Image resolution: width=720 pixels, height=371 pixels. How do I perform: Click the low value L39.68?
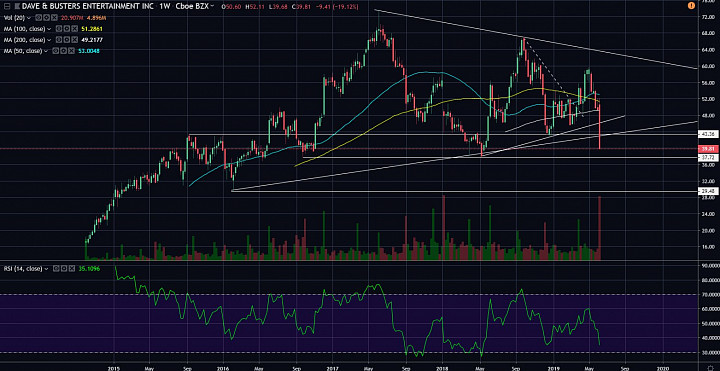(278, 6)
